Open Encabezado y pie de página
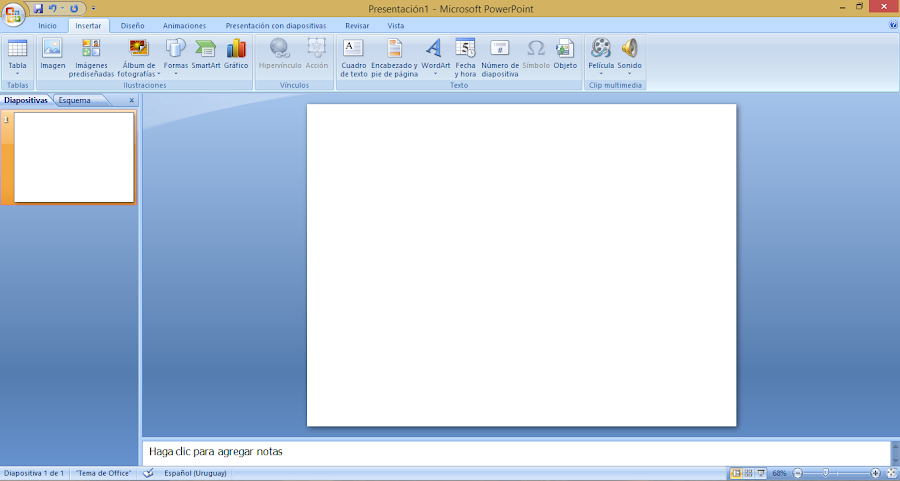The image size is (900, 481). click(x=394, y=57)
